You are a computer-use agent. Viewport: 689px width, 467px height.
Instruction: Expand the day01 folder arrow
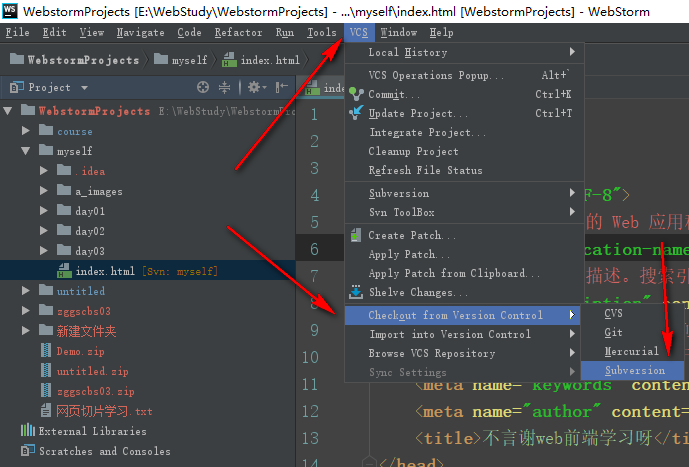pyautogui.click(x=44, y=210)
